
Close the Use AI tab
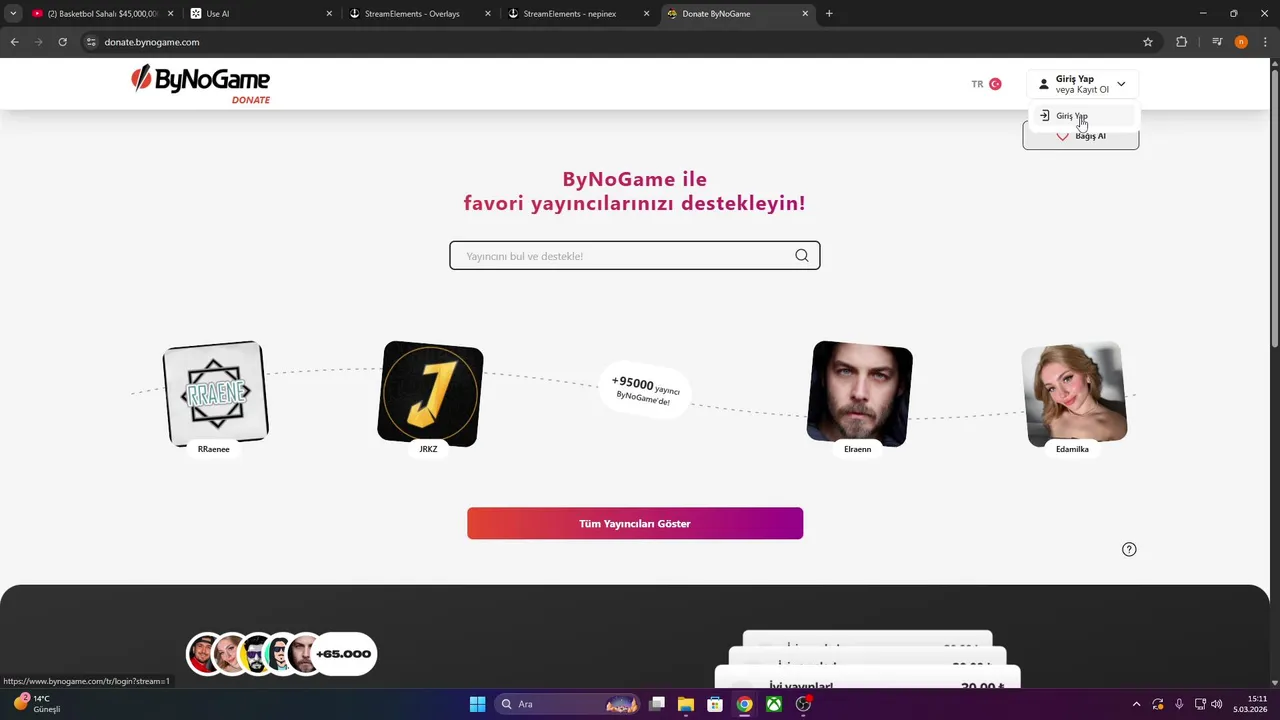pyautogui.click(x=329, y=14)
